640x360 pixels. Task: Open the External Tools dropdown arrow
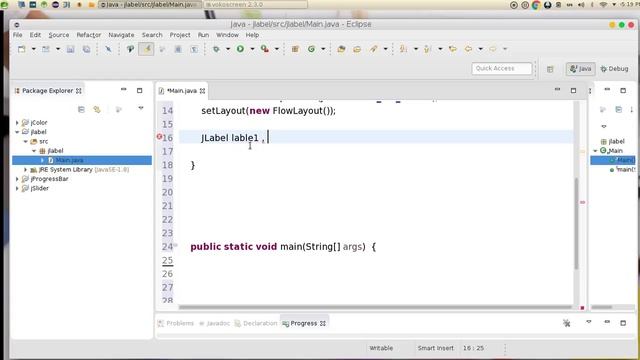click(277, 49)
